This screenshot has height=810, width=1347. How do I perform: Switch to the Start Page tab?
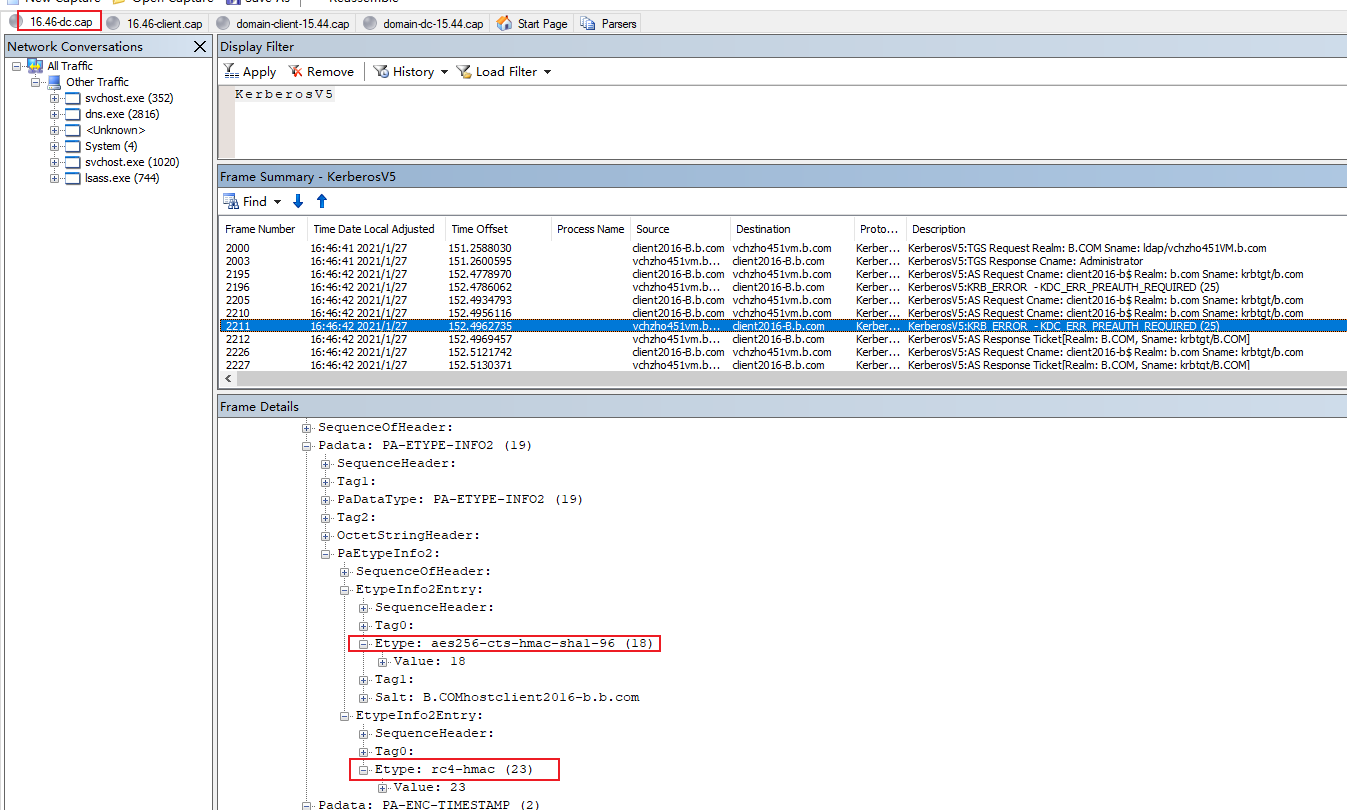(533, 23)
